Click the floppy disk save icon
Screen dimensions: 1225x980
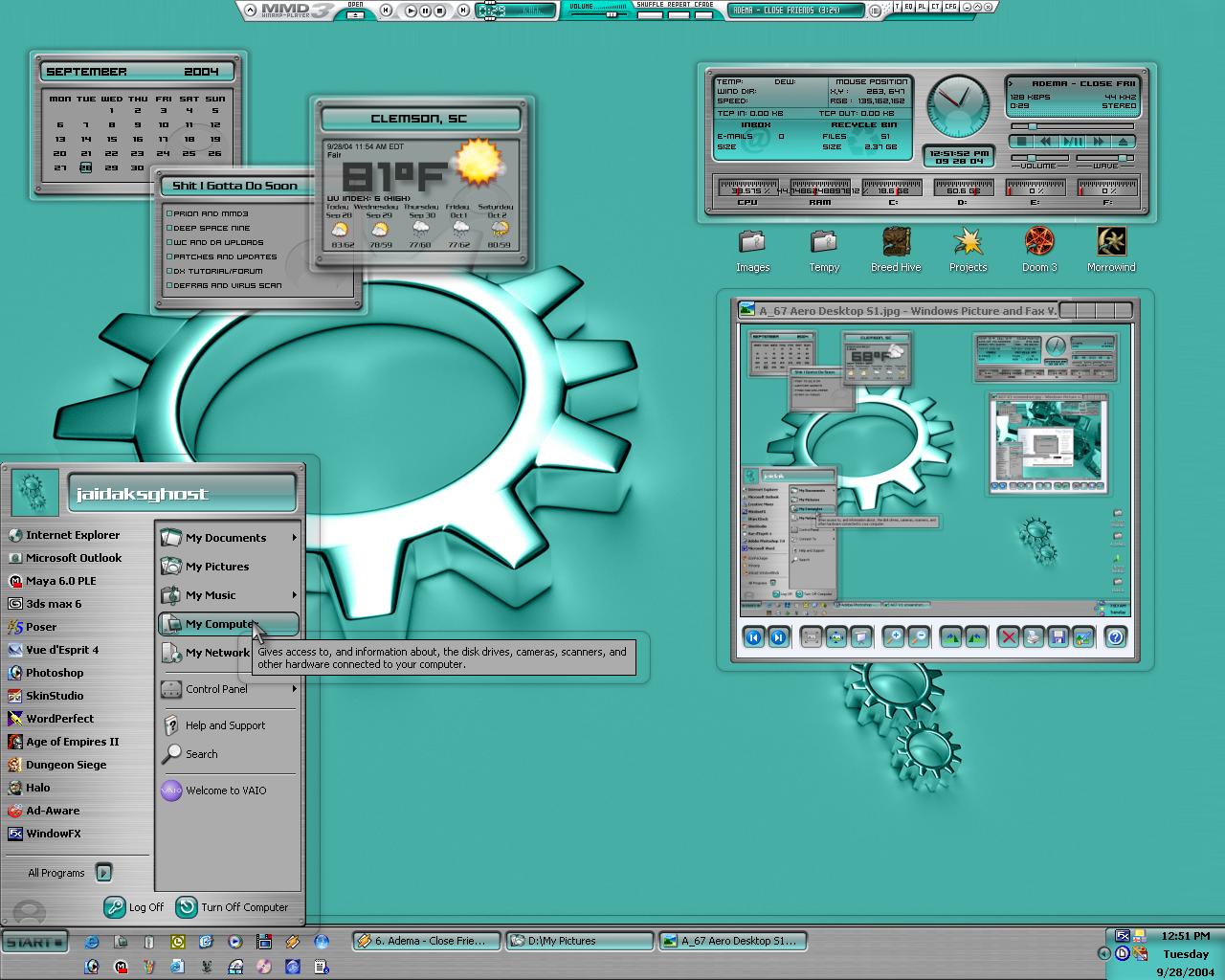(1058, 636)
